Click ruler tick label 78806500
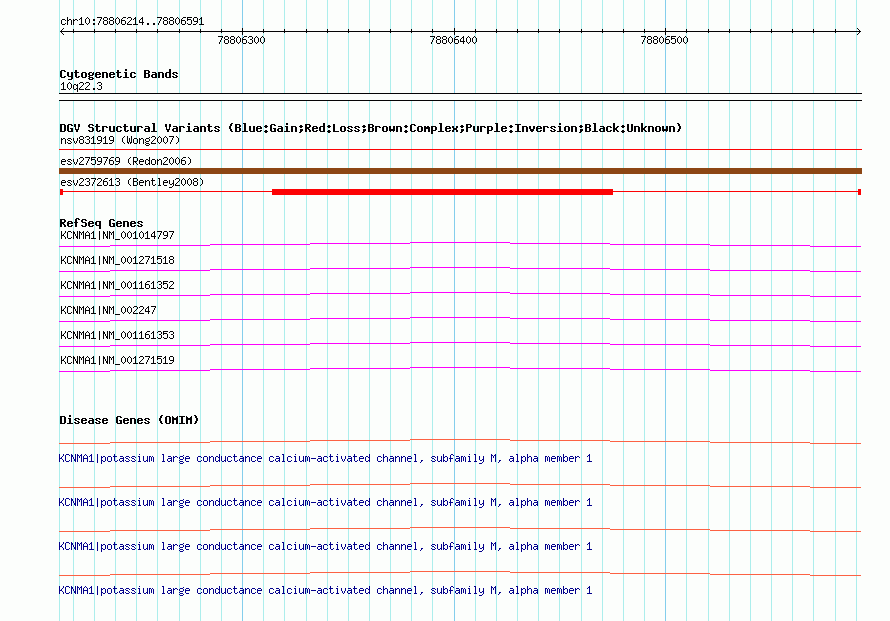890x621 pixels. (664, 40)
